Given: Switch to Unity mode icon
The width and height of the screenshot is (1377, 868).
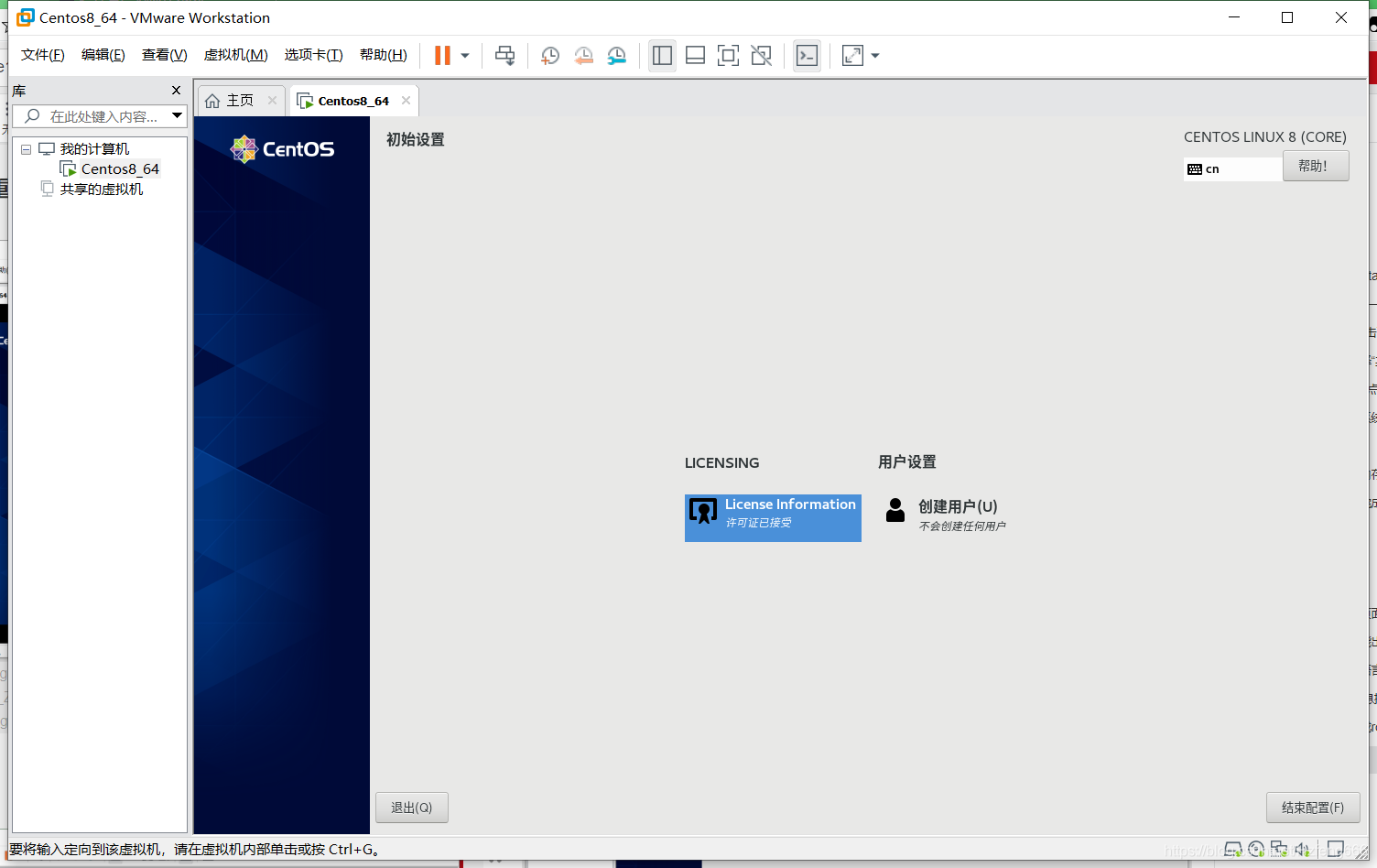Looking at the screenshot, I should tap(761, 56).
